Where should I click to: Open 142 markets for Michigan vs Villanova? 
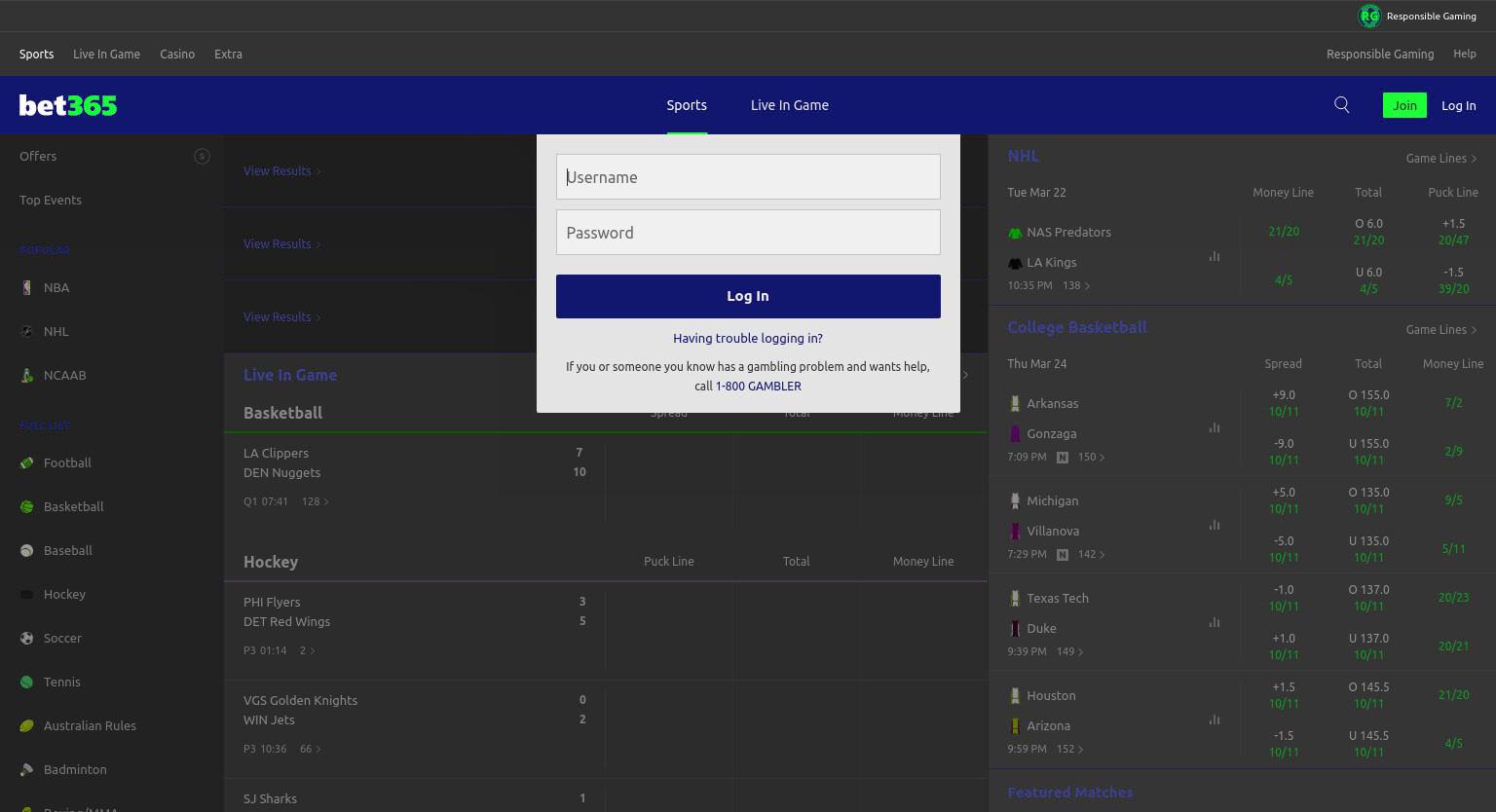[1092, 554]
